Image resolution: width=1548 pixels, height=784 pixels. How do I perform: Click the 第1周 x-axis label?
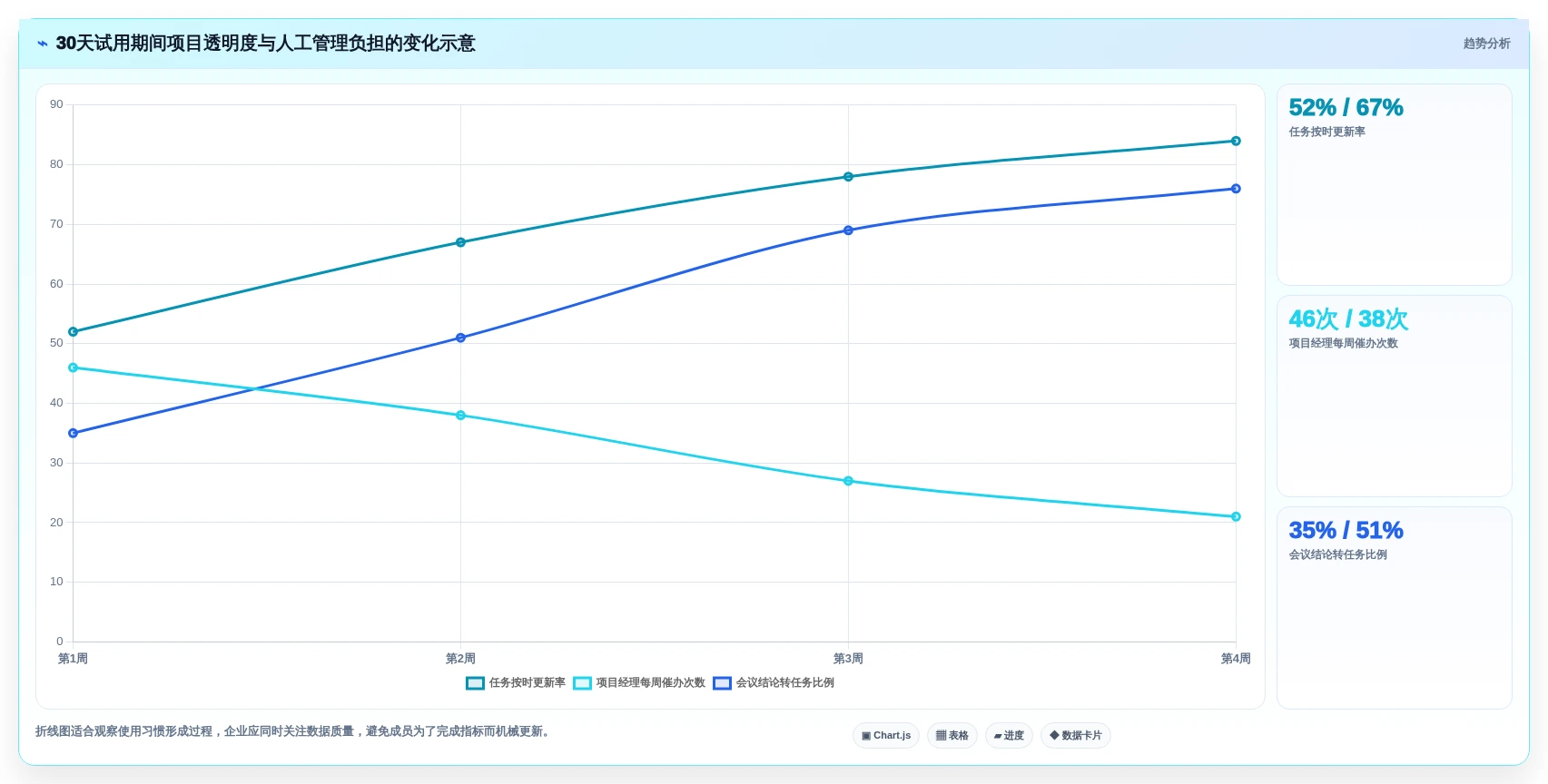coord(73,659)
